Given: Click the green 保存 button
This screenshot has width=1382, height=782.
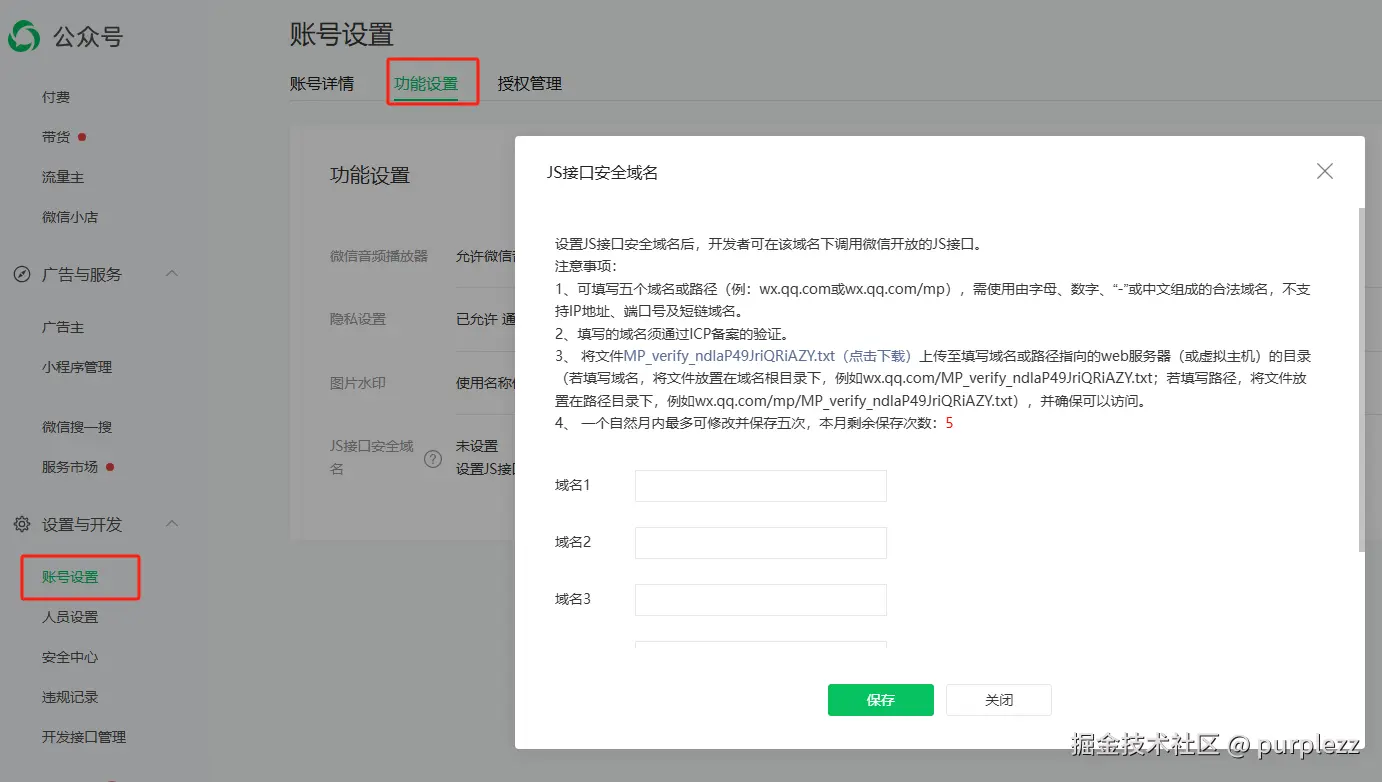Looking at the screenshot, I should (881, 700).
